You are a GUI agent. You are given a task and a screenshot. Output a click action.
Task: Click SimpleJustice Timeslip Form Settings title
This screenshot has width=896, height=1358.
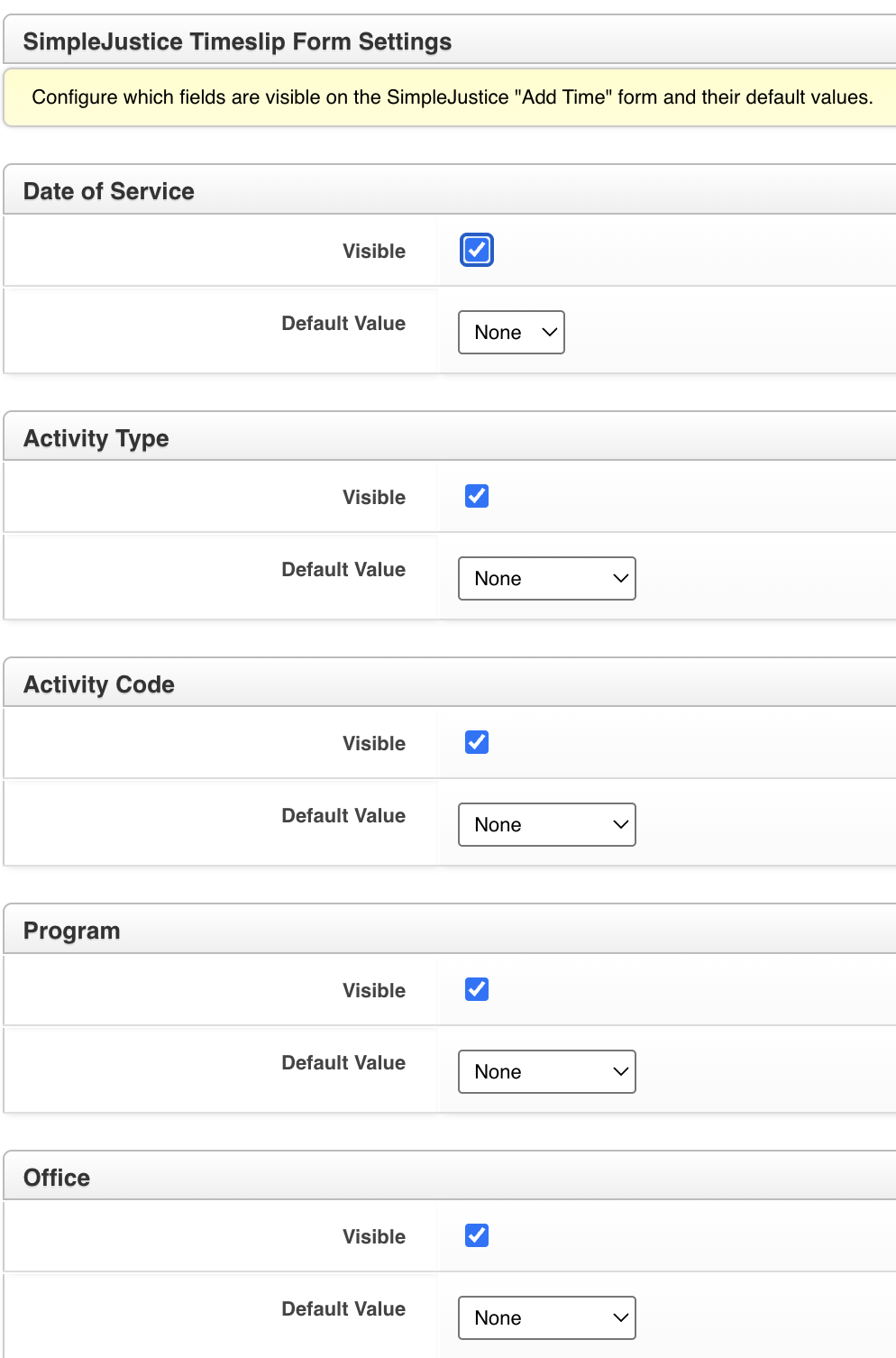point(237,41)
